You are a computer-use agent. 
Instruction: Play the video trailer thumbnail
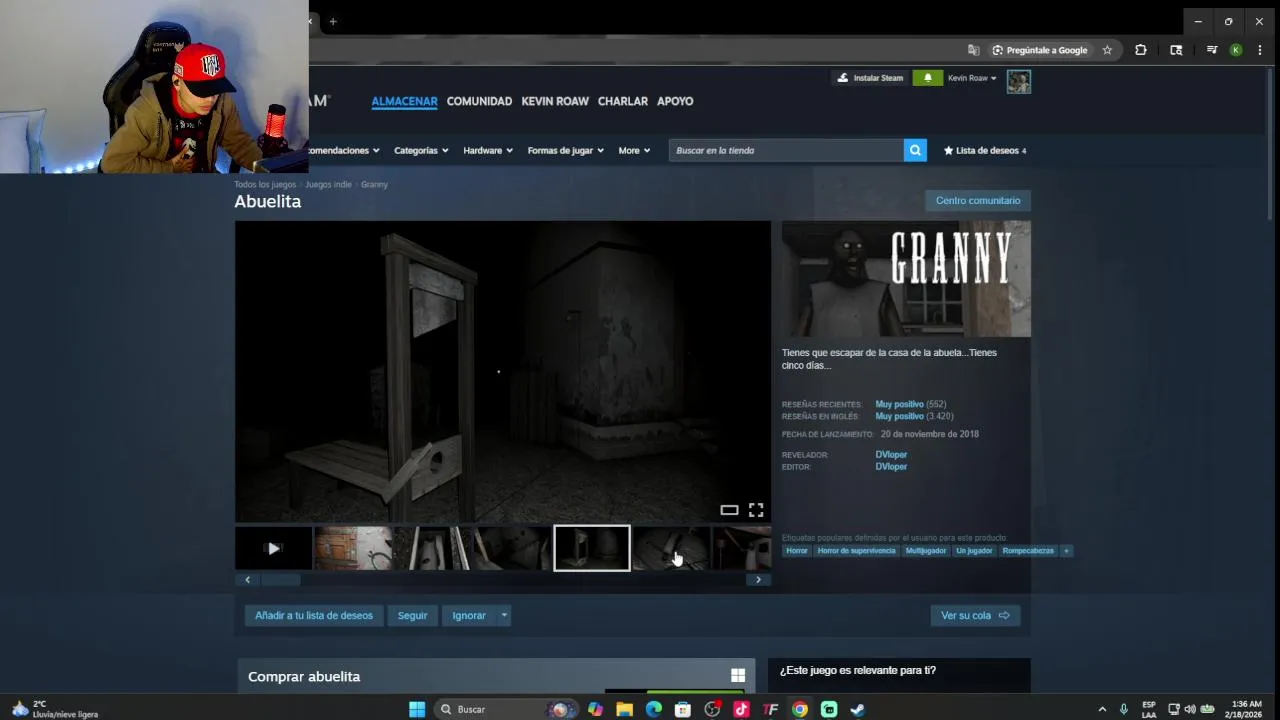point(273,548)
